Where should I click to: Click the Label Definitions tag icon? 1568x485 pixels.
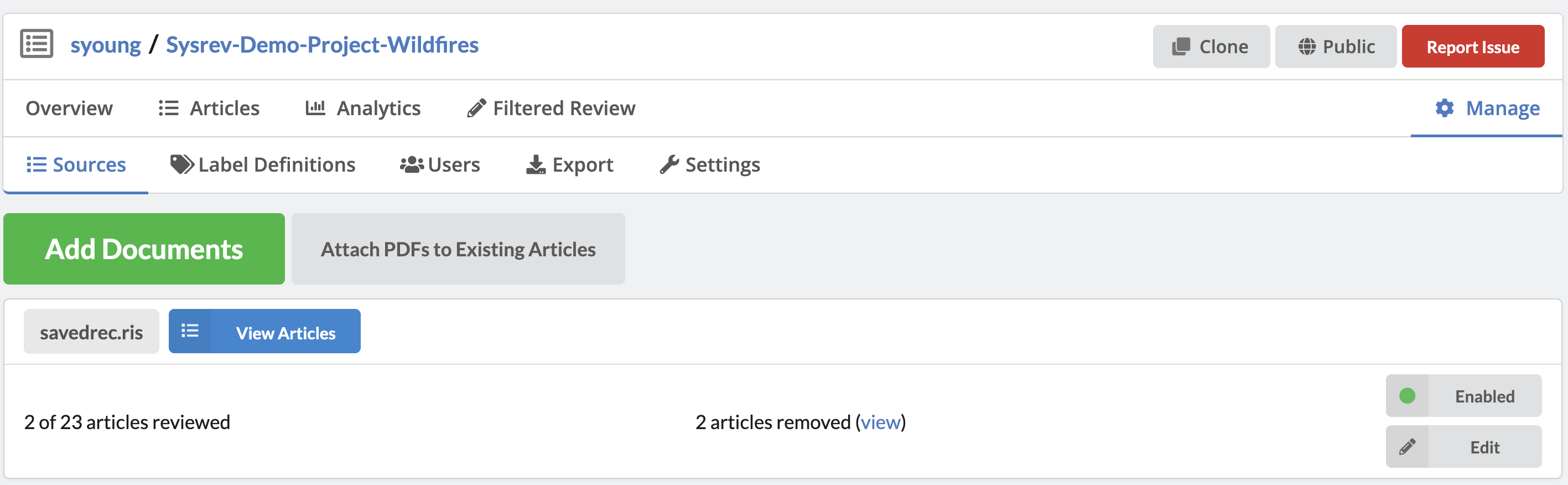tap(181, 164)
